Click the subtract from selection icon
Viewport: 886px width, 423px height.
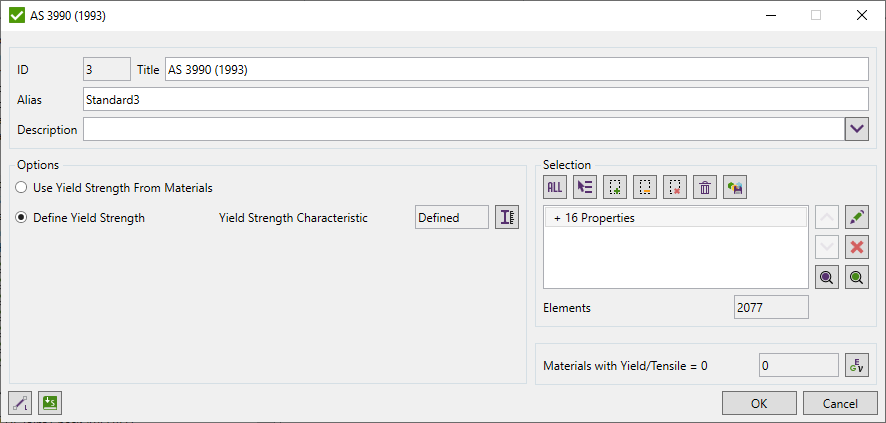[645, 186]
